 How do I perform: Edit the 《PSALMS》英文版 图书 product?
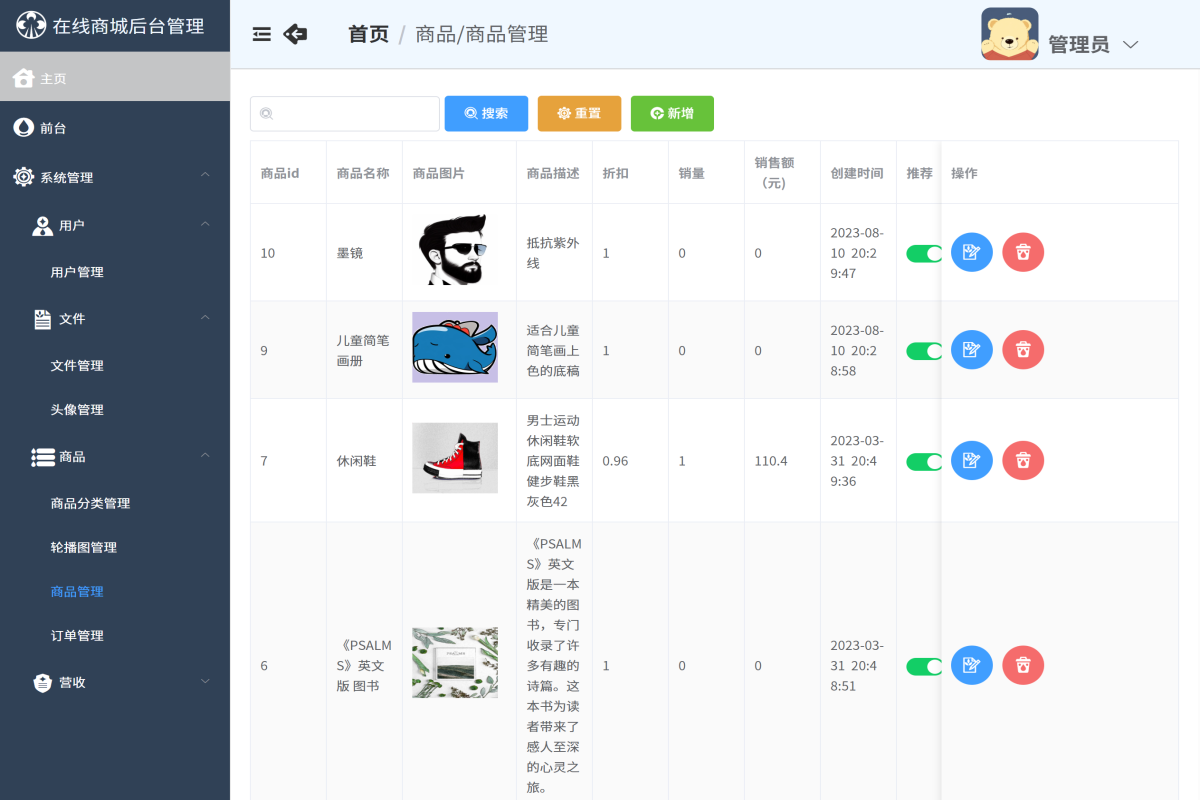971,665
